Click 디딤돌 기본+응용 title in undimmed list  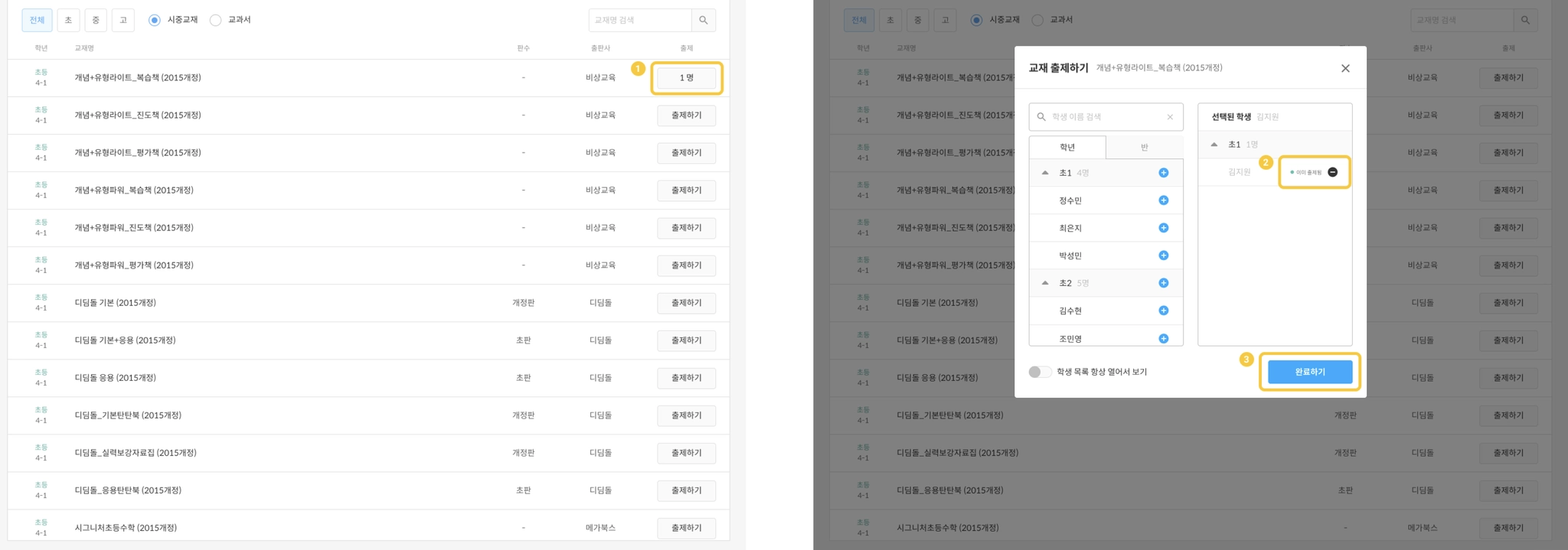[125, 340]
